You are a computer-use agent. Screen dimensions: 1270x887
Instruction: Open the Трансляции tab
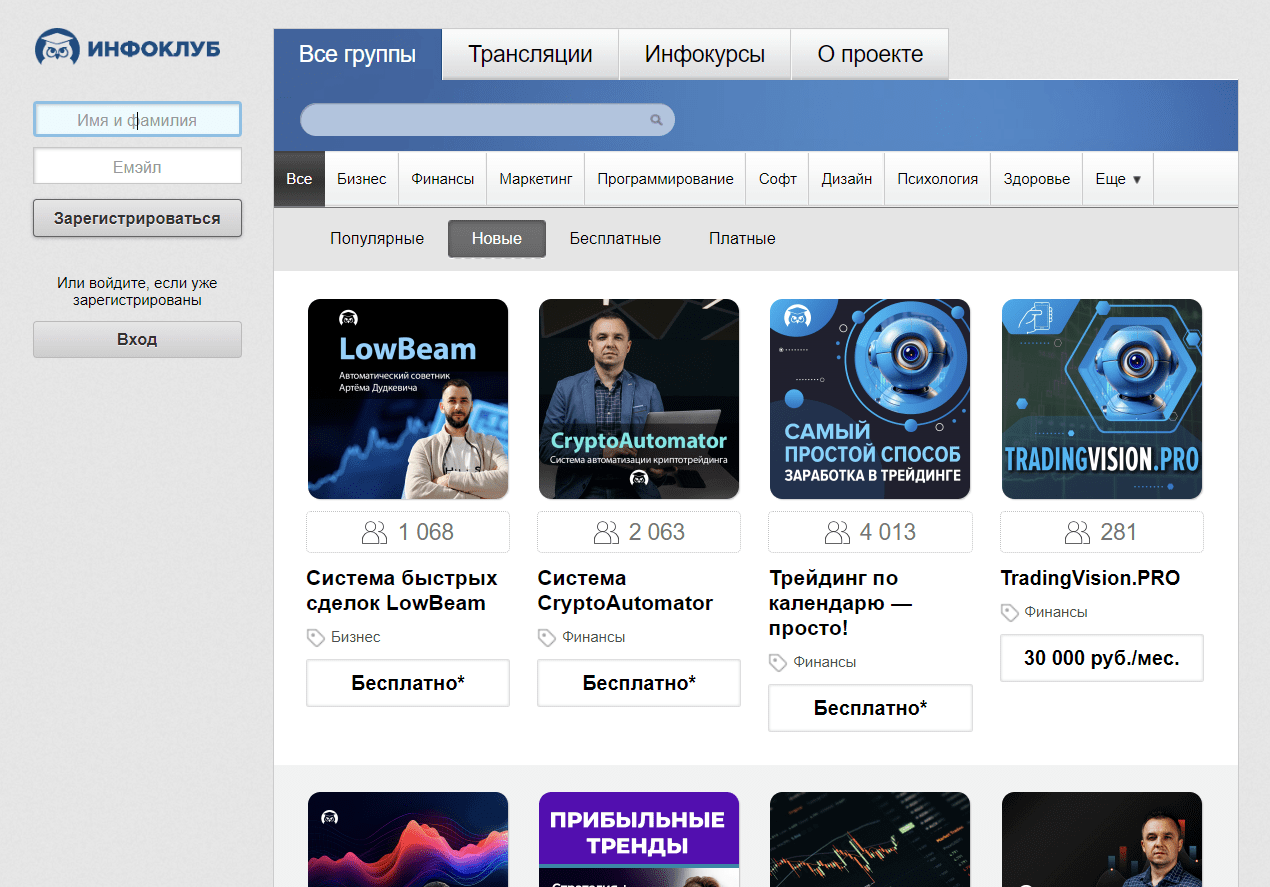530,54
